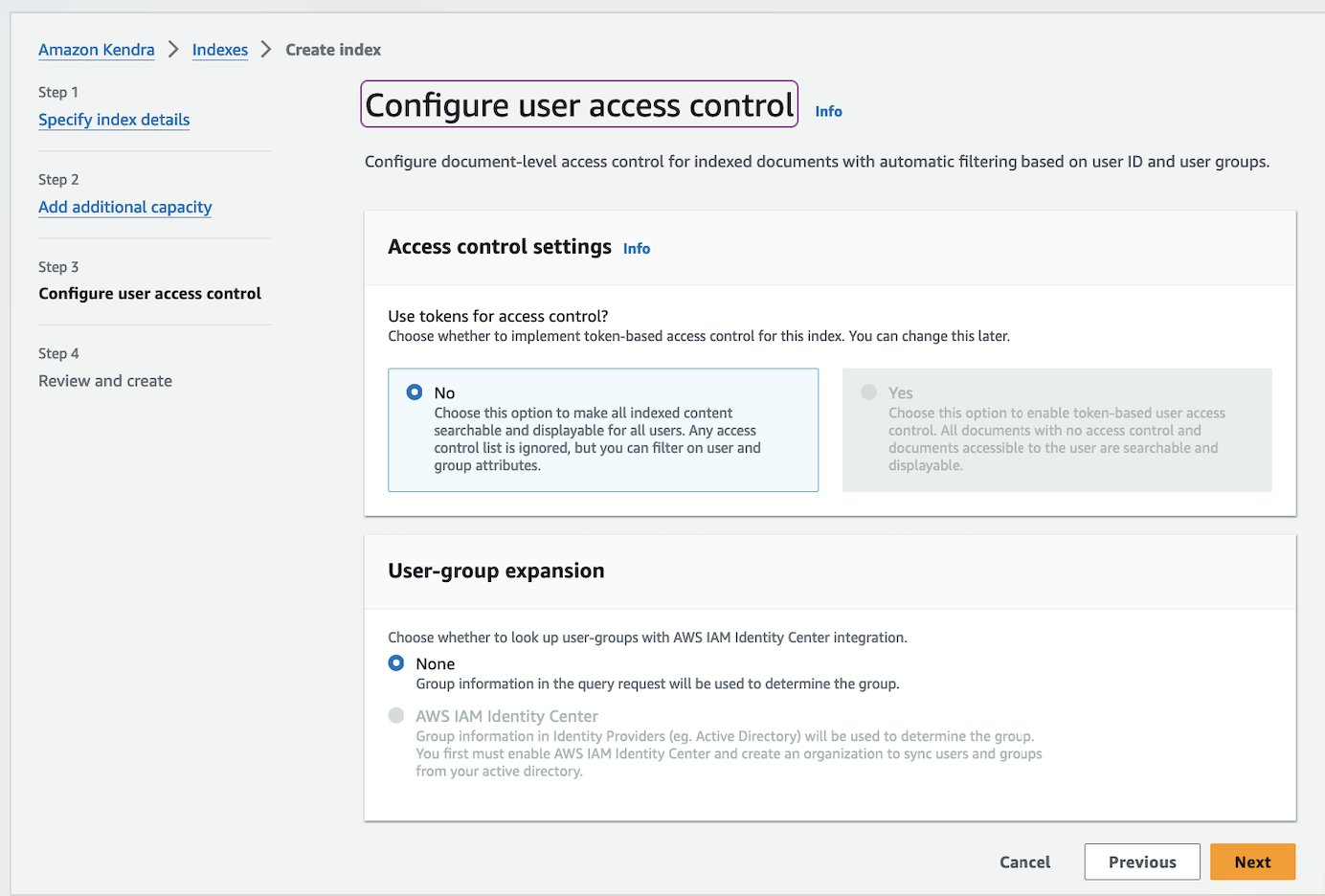The image size is (1325, 896).
Task: Open Info link beside page title
Action: 829,111
